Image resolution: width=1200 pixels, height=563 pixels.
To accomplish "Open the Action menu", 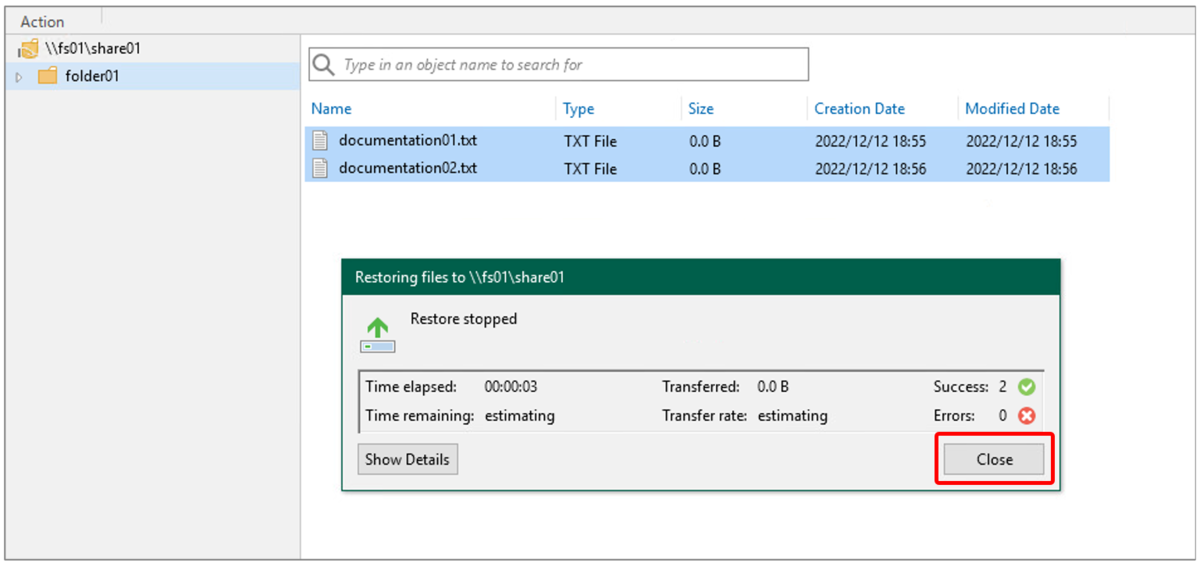I will 42,21.
